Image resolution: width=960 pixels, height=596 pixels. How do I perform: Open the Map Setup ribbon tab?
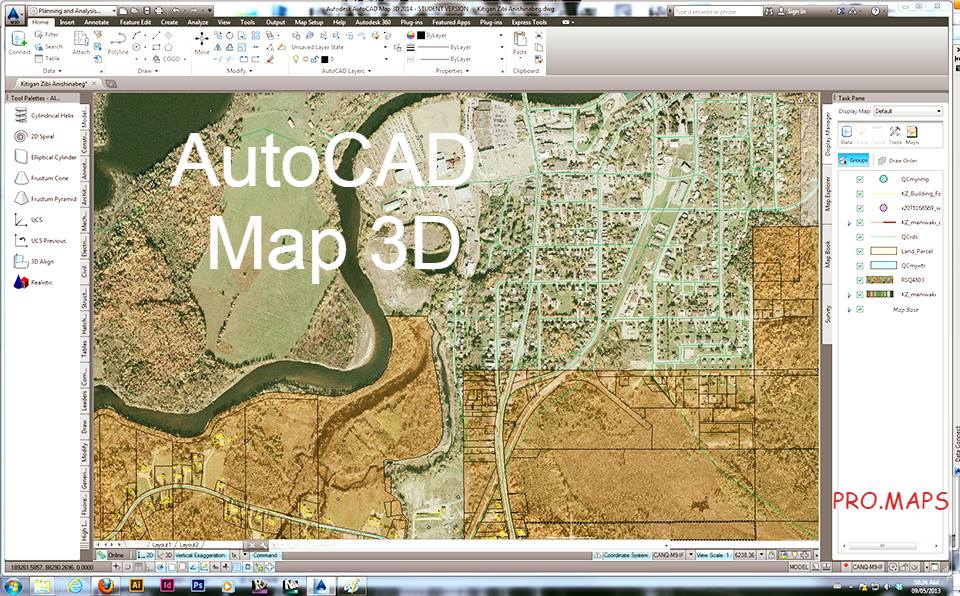click(x=309, y=22)
